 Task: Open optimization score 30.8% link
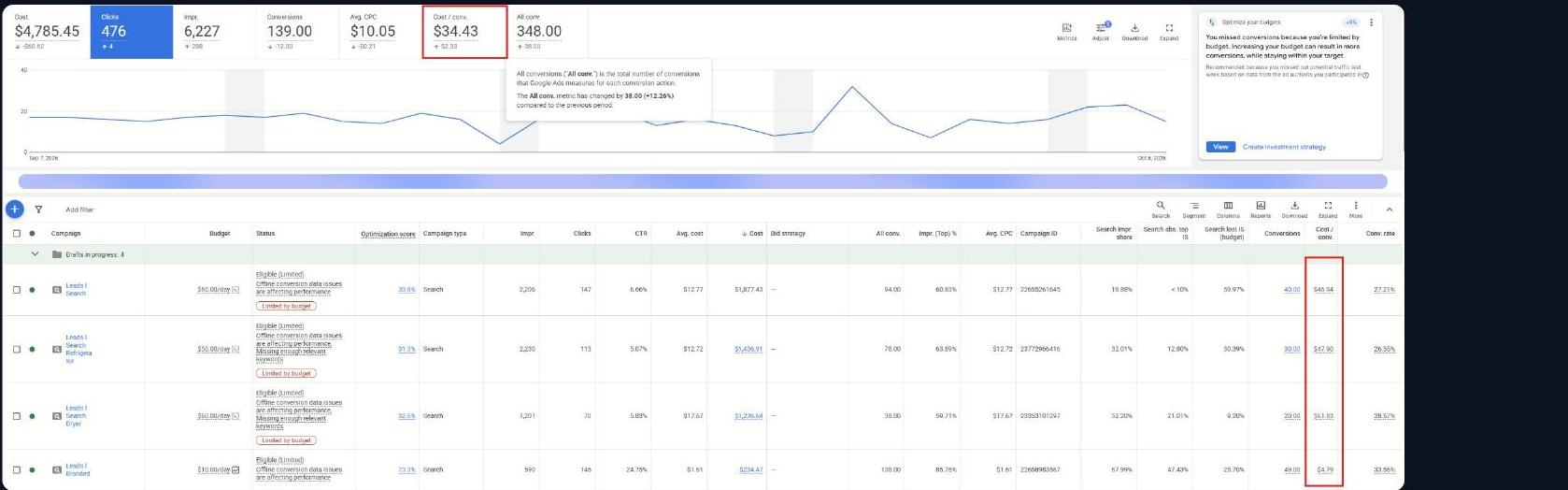[406, 290]
